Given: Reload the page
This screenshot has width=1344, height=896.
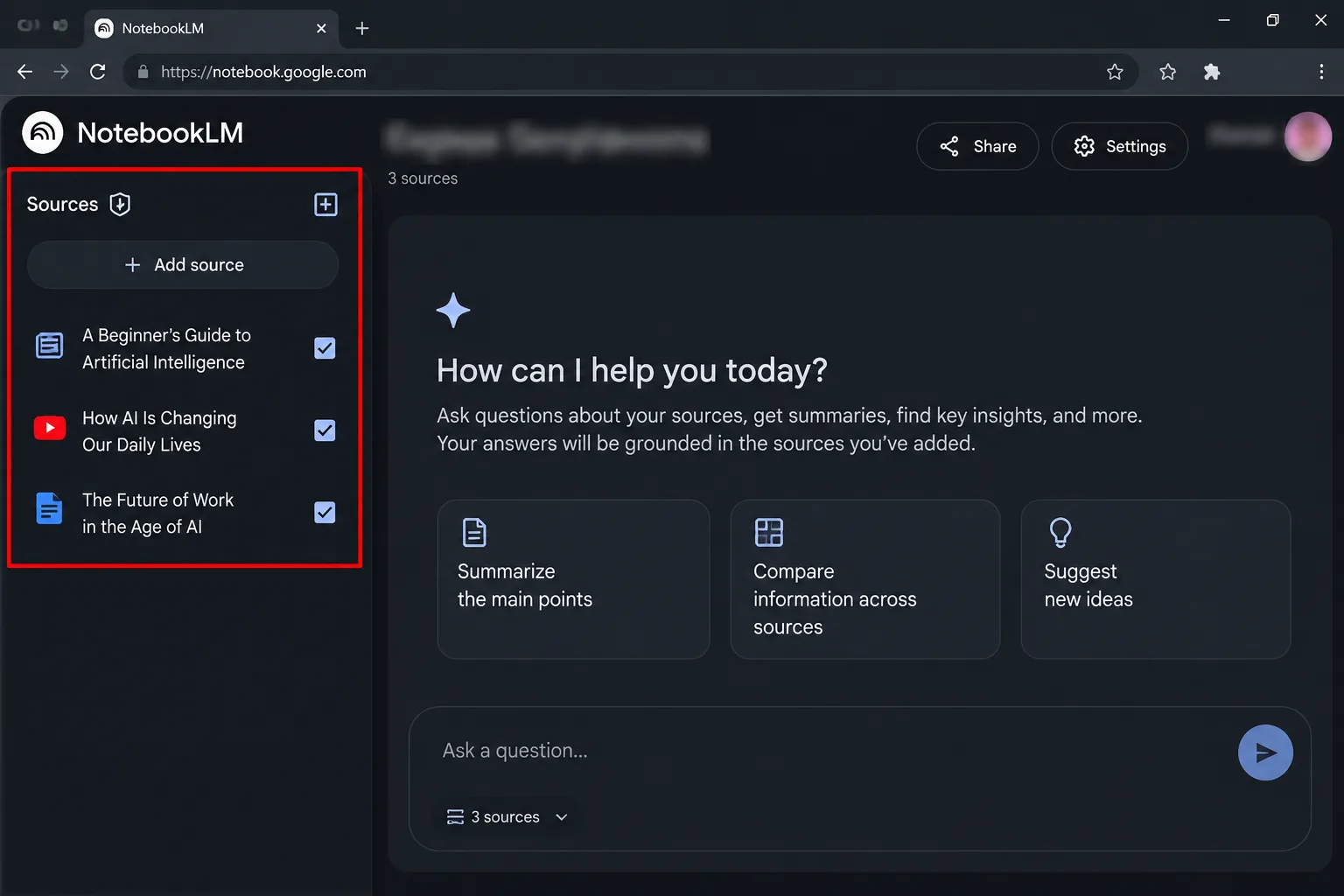Looking at the screenshot, I should (x=98, y=72).
